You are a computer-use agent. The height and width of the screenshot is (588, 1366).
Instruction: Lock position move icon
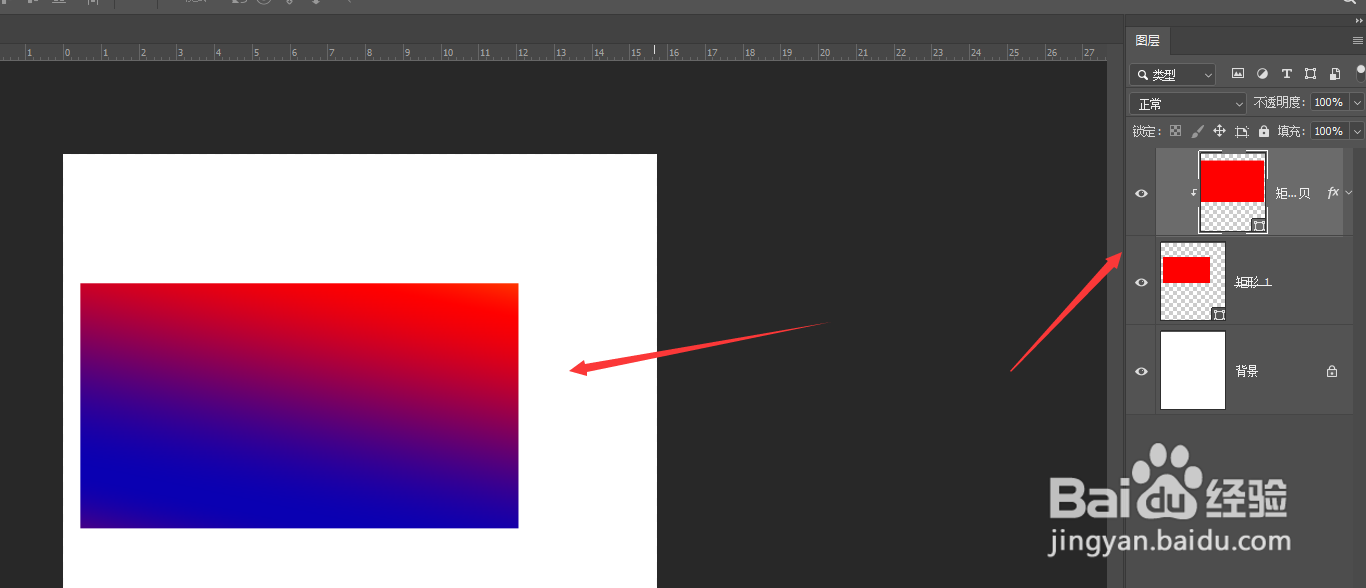pos(1219,131)
